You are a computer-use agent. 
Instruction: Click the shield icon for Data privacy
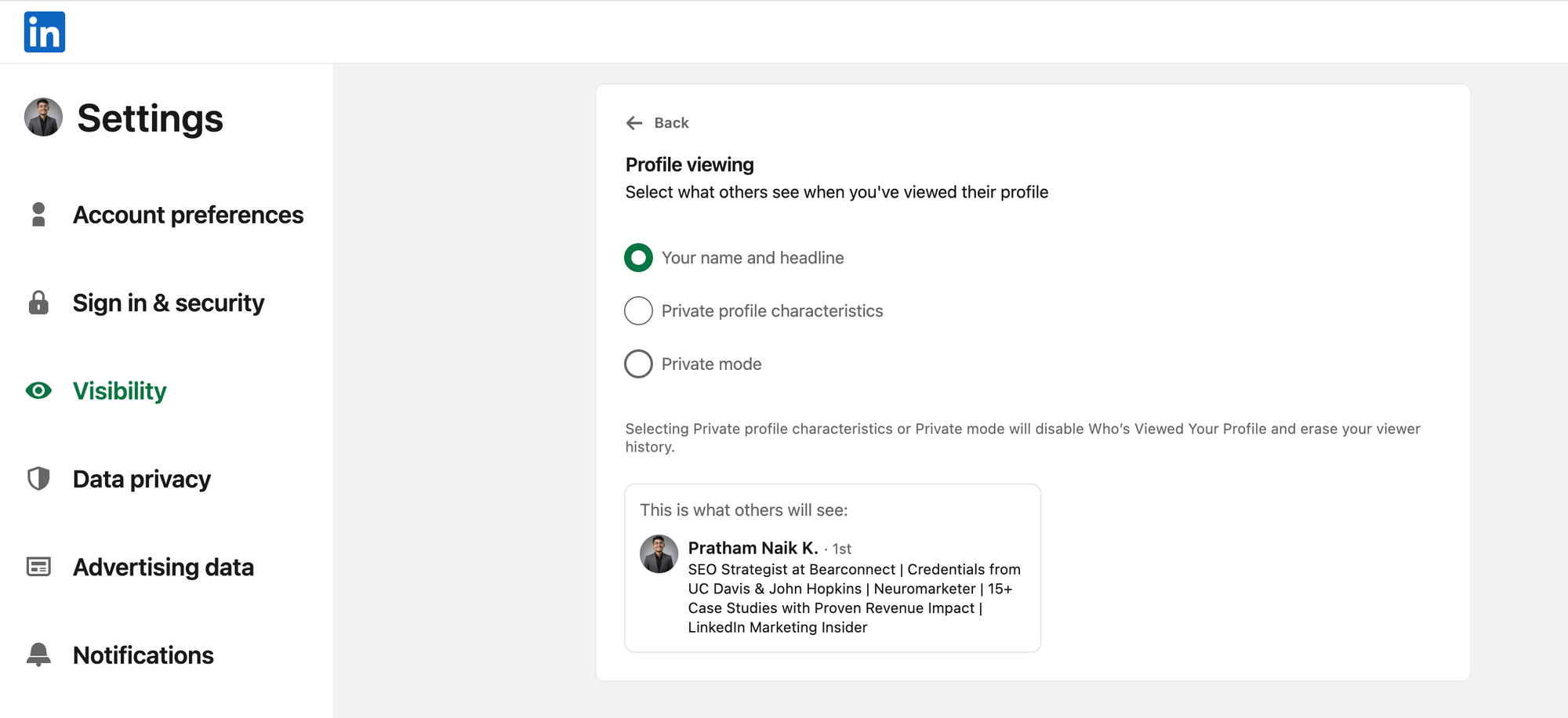point(38,479)
